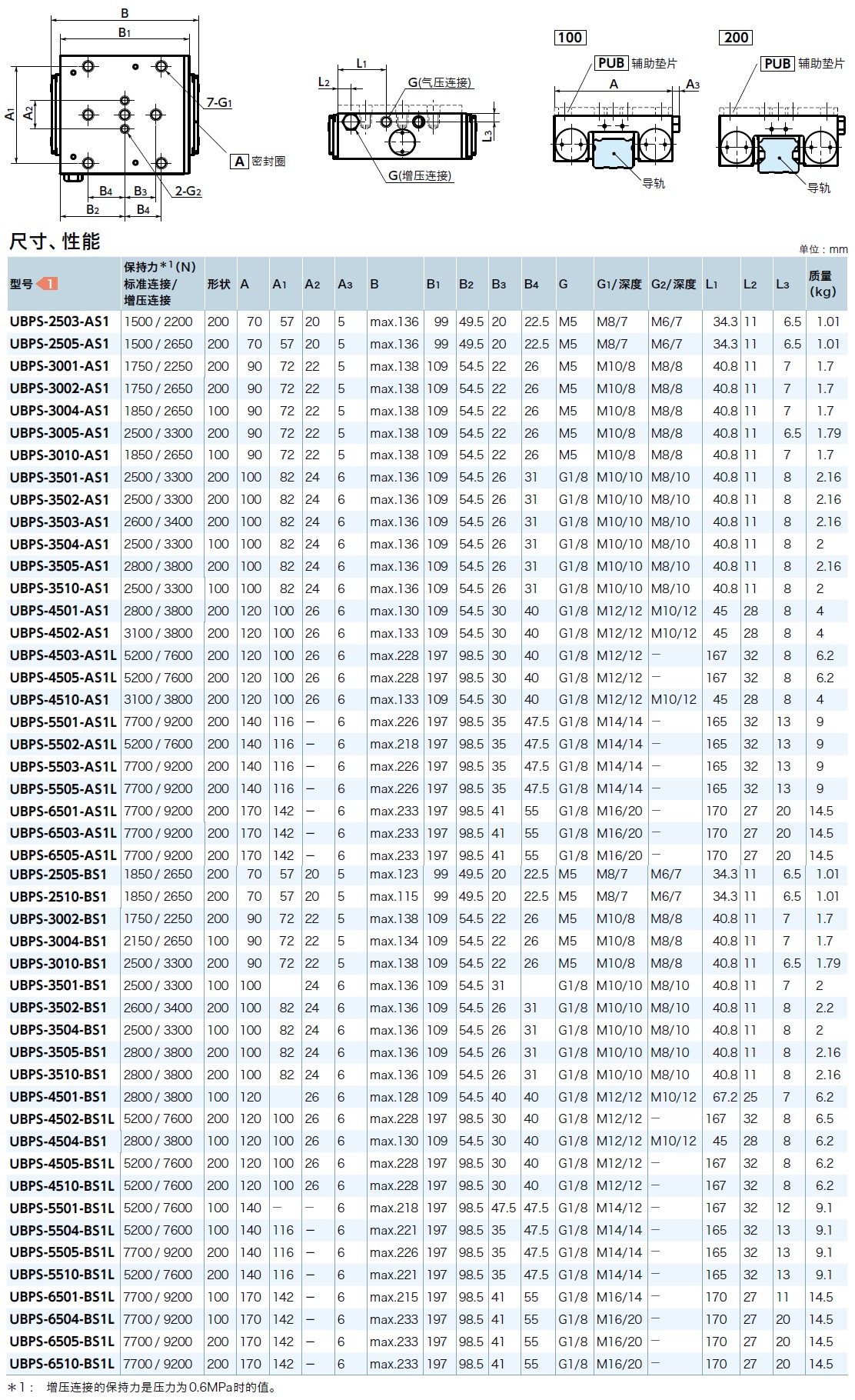Click the orange number 1 marker beside 型号
Viewport: 855px width, 1400px height.
tap(48, 284)
